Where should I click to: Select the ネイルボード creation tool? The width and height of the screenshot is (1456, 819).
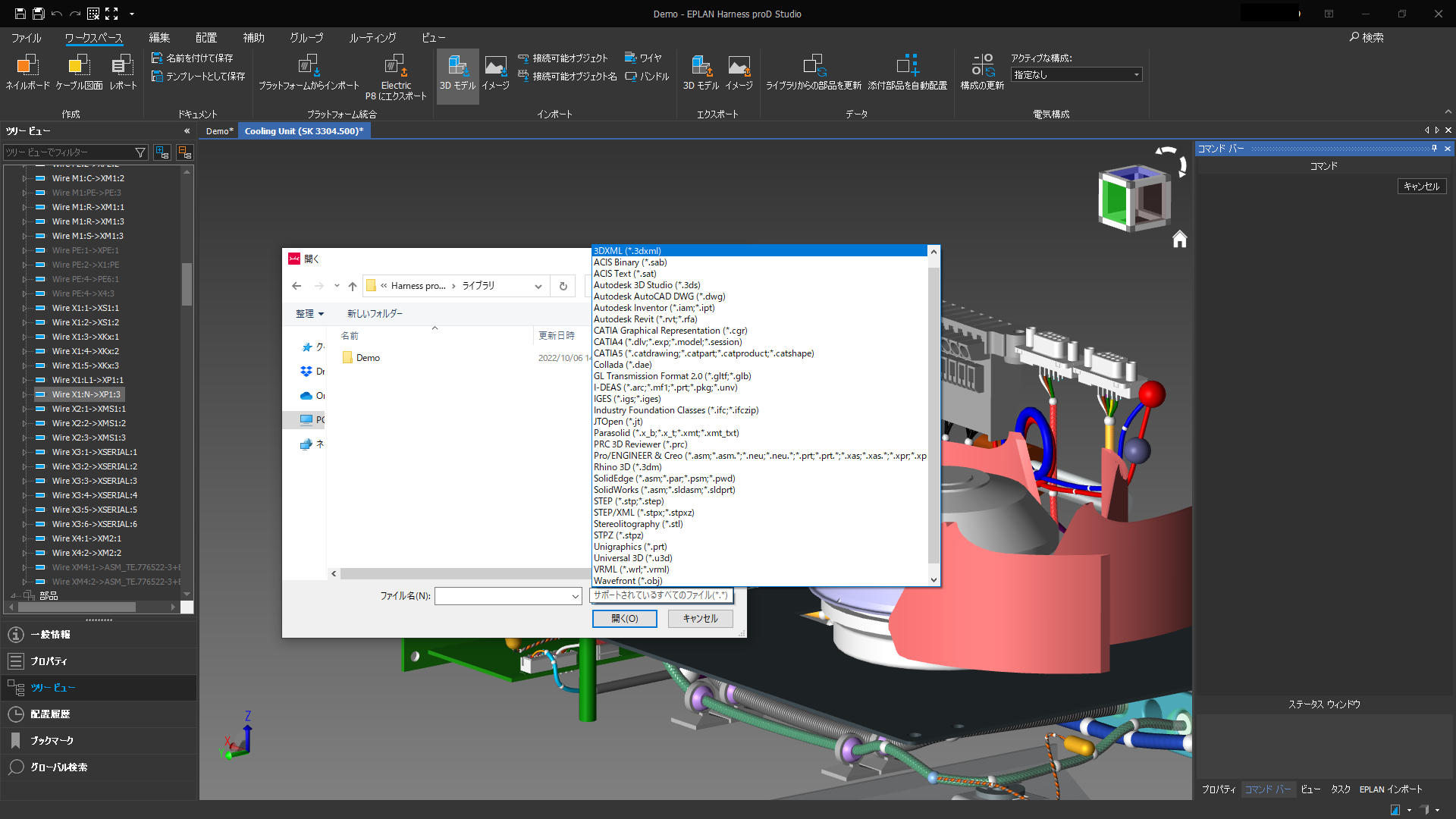[27, 72]
